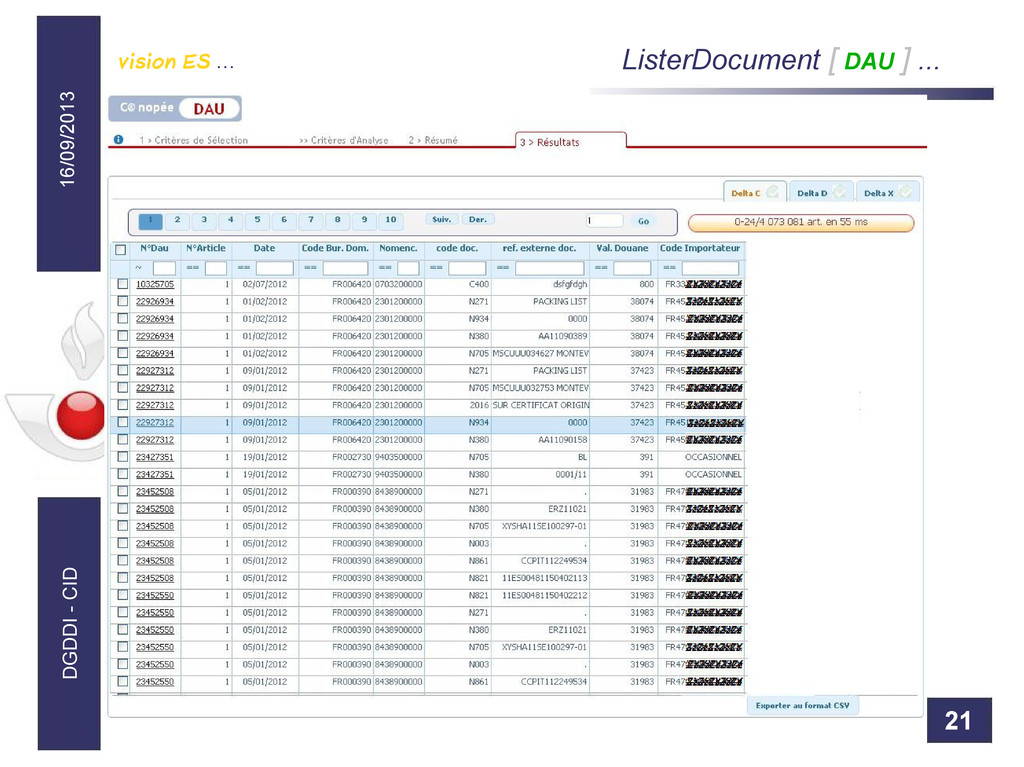This screenshot has width=1024, height=767.
Task: Open DAU 22927312 link in highlighted N934 row
Action: [155, 423]
